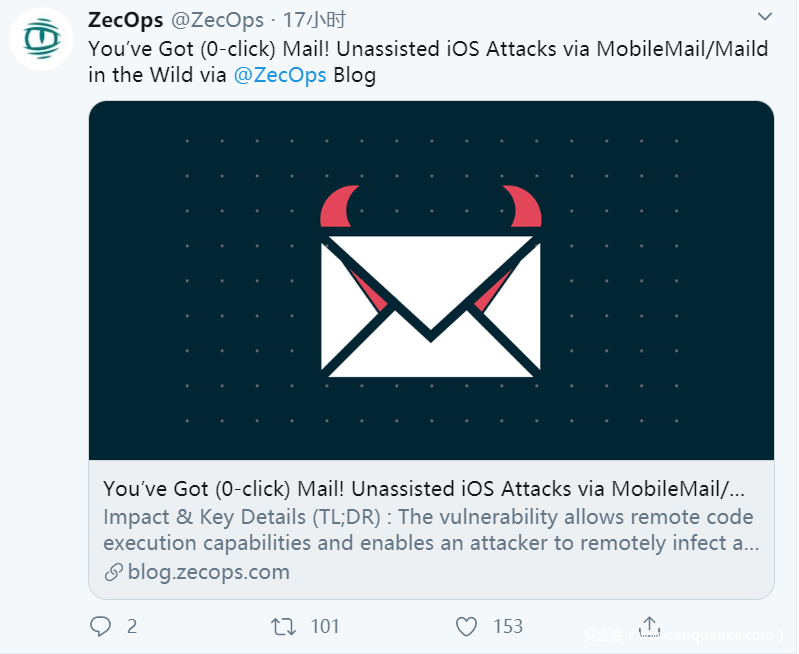The image size is (799, 654).
Task: Click the reply speech bubble icon
Action: coord(101,627)
